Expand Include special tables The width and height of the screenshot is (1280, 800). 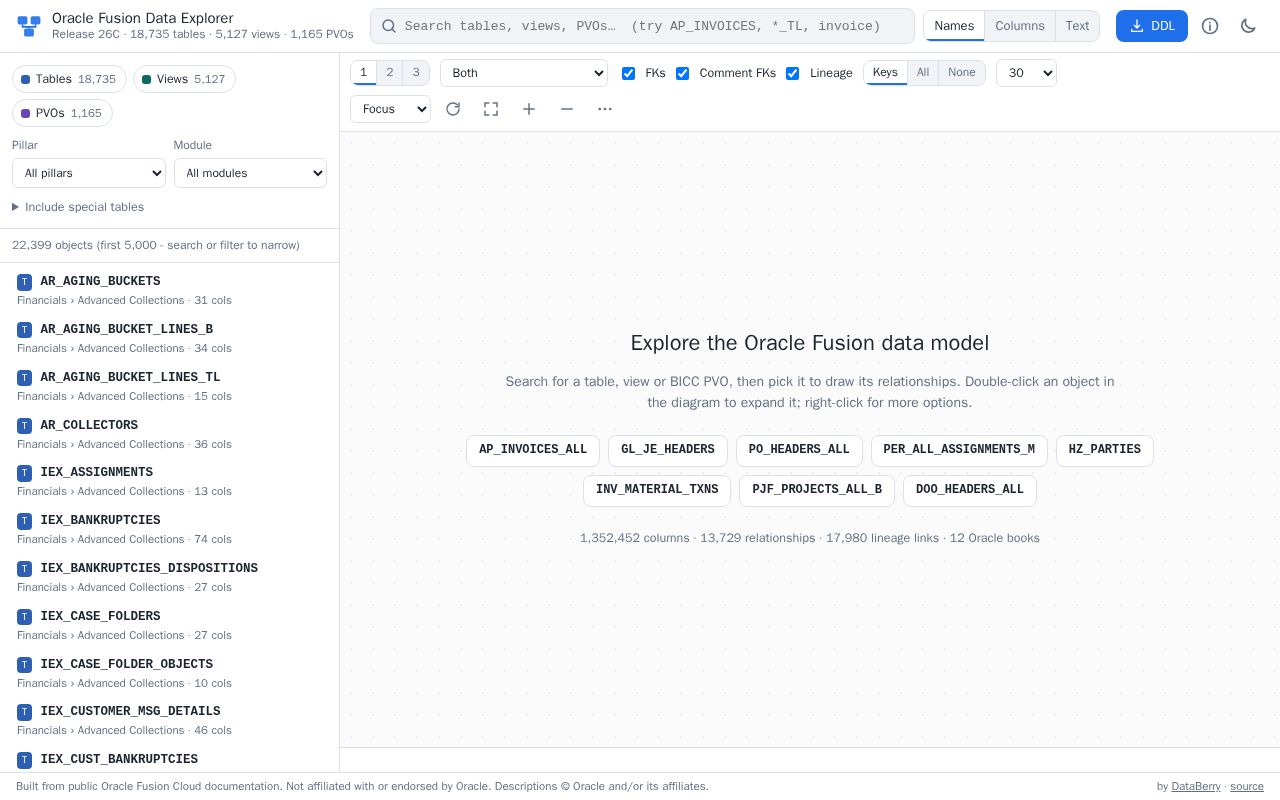[x=78, y=207]
